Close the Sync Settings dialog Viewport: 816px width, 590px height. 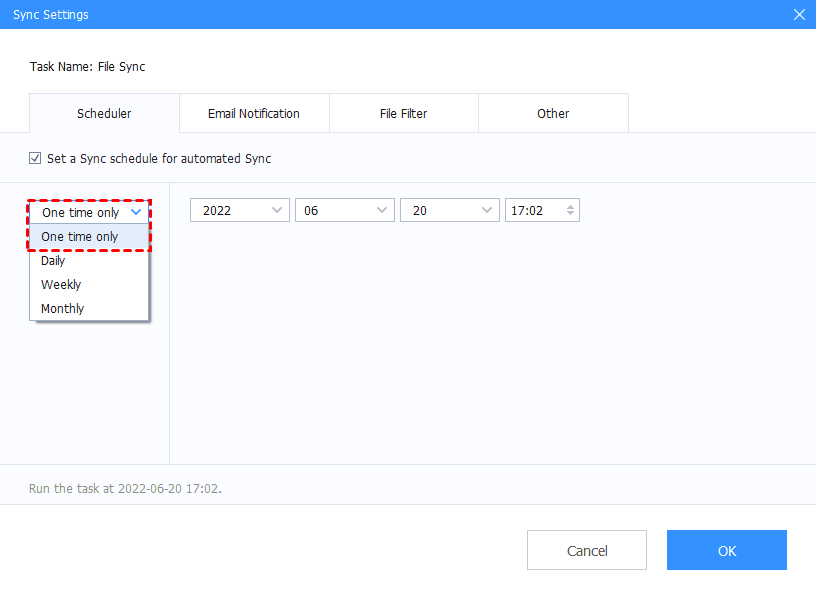point(798,14)
